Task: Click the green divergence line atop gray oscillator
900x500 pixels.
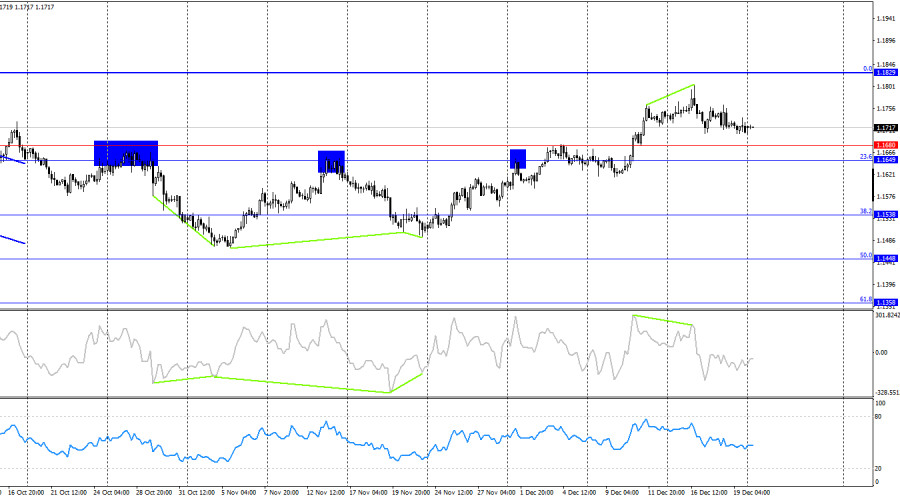Action: pyautogui.click(x=662, y=320)
